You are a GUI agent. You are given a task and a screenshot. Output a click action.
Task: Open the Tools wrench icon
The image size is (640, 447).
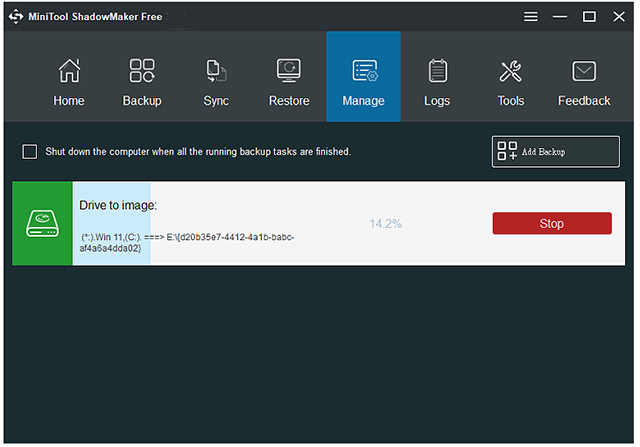[510, 72]
